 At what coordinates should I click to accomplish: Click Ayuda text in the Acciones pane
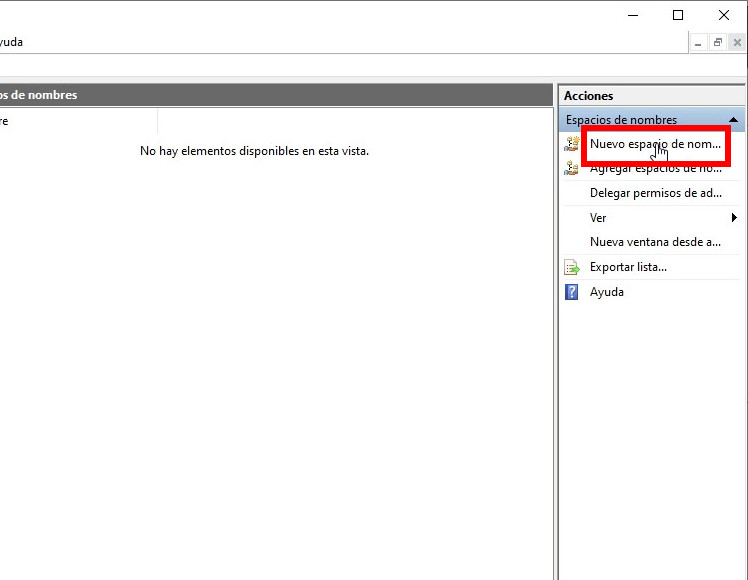tap(607, 292)
